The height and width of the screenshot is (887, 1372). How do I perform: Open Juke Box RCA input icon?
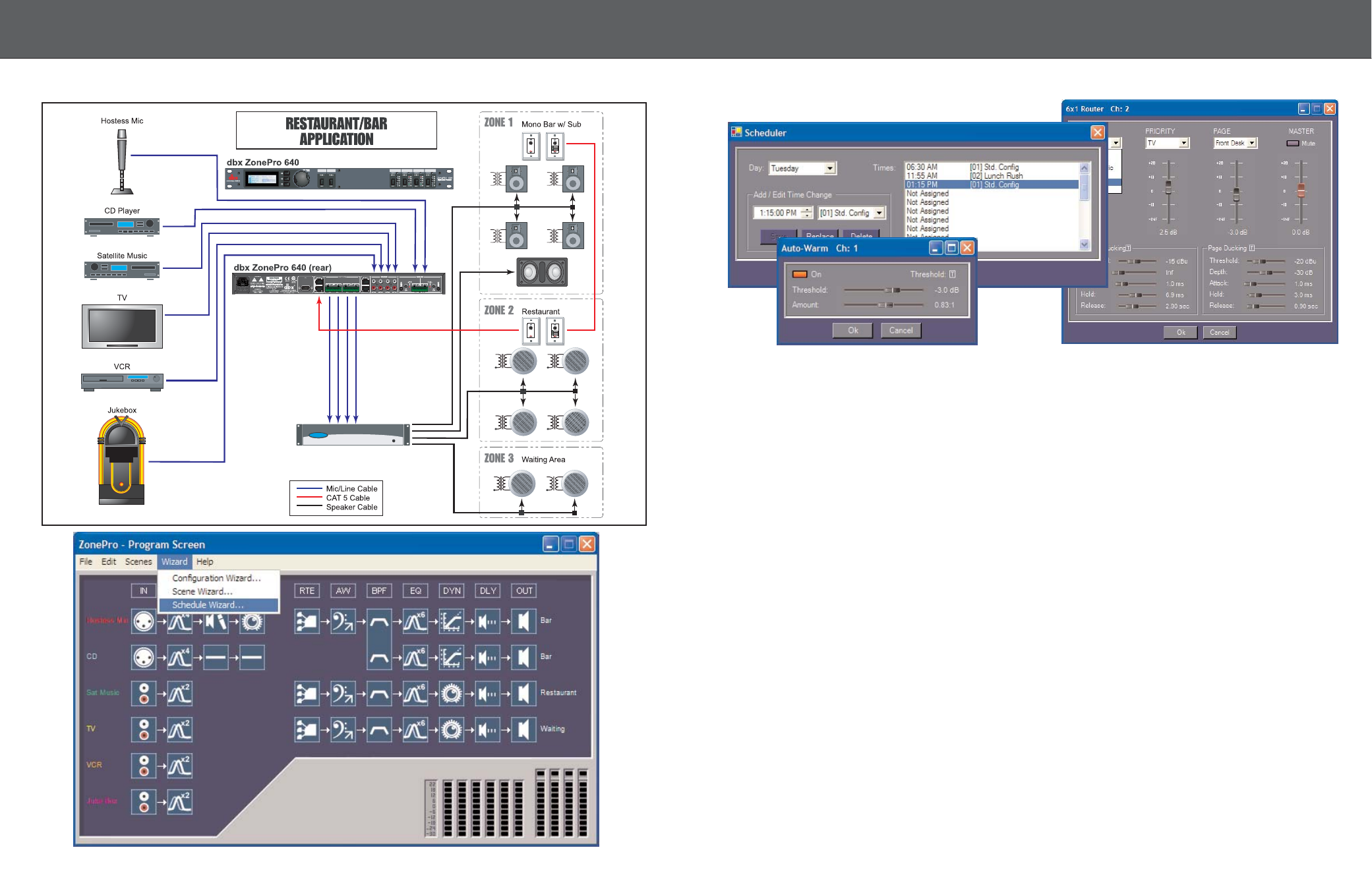(x=144, y=802)
